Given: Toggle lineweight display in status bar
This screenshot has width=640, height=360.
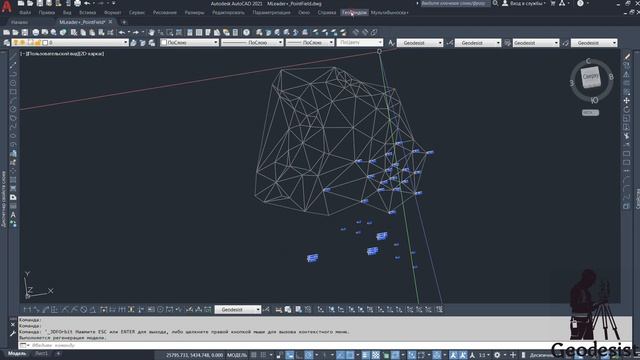Looking at the screenshot, I should (366, 355).
